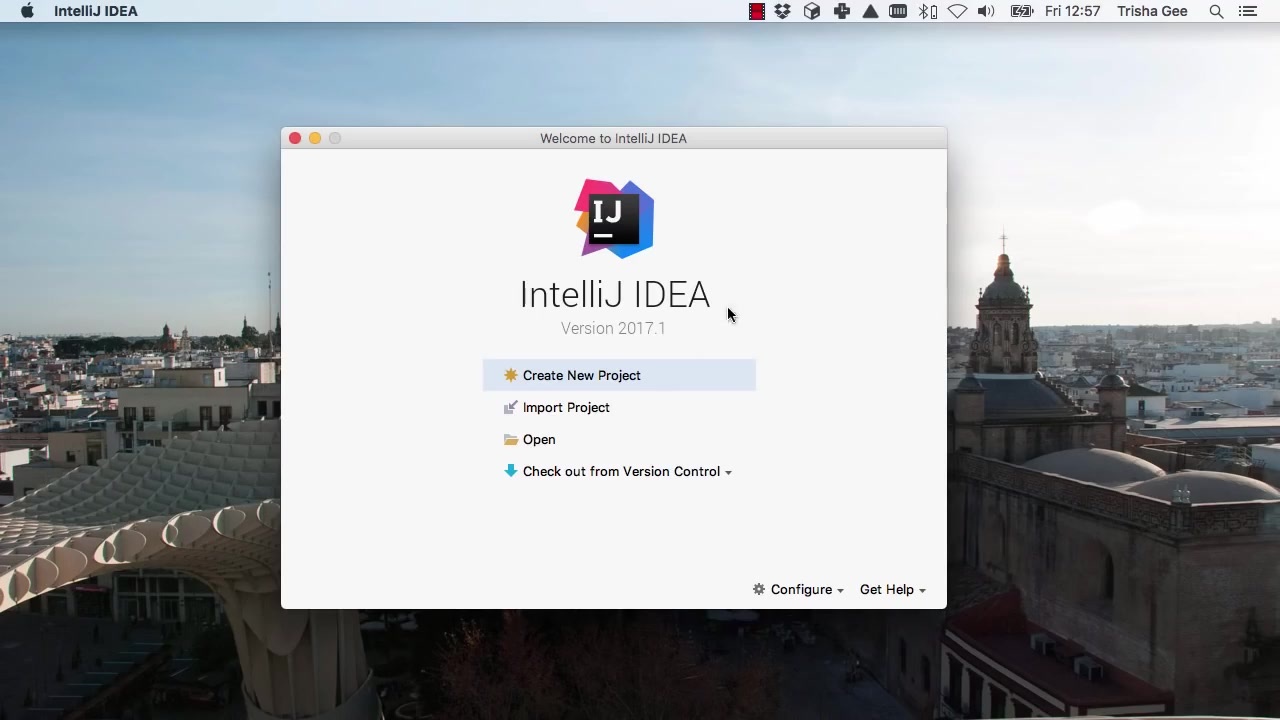Click the Open folder icon
The width and height of the screenshot is (1280, 720).
(511, 439)
